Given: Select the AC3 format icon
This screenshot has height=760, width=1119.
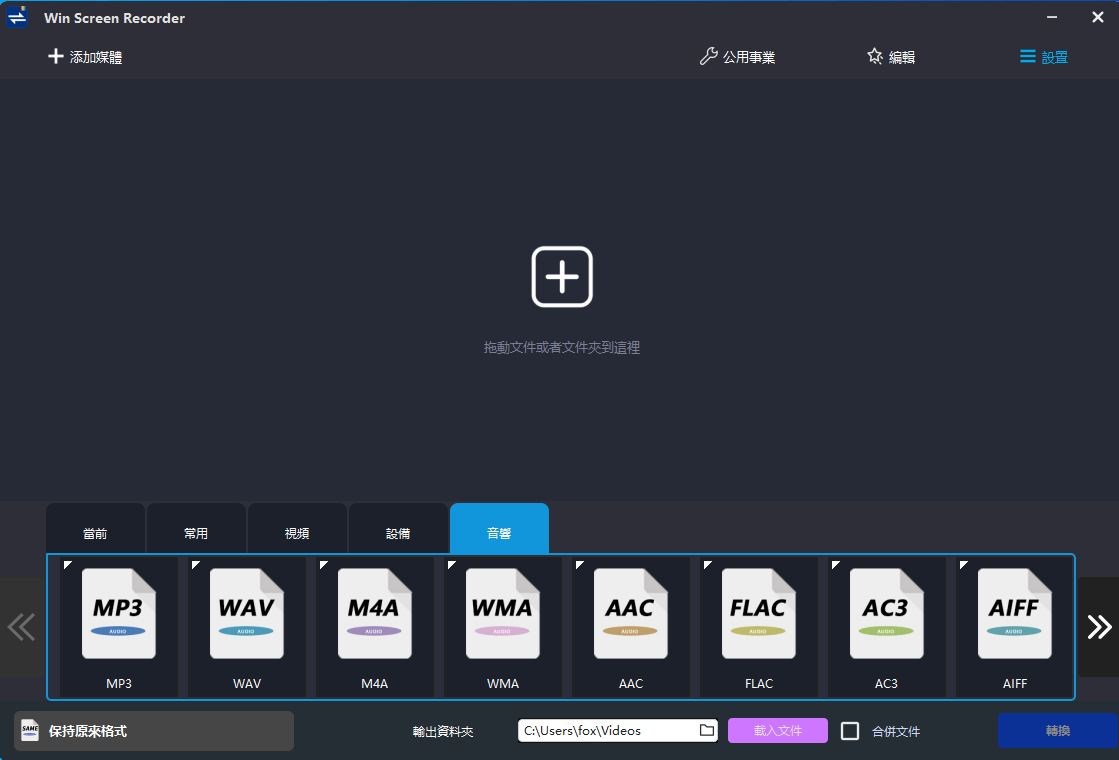Looking at the screenshot, I should coord(886,613).
